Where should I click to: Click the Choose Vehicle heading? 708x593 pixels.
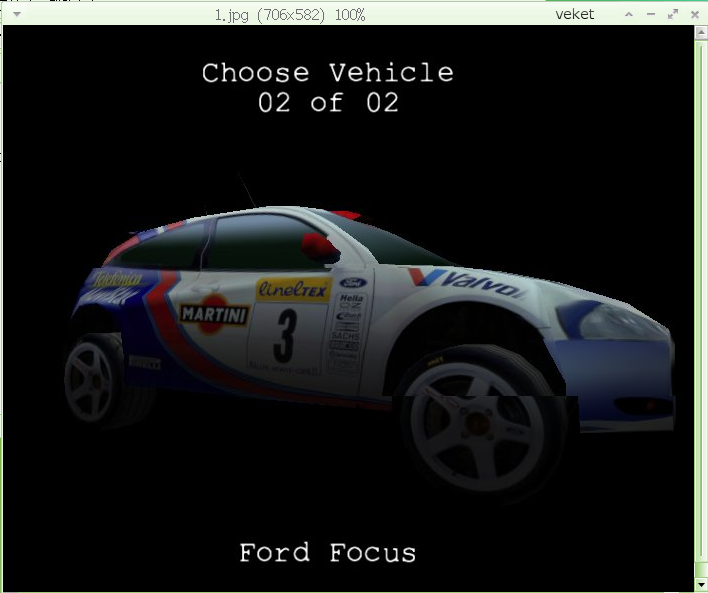[x=328, y=73]
